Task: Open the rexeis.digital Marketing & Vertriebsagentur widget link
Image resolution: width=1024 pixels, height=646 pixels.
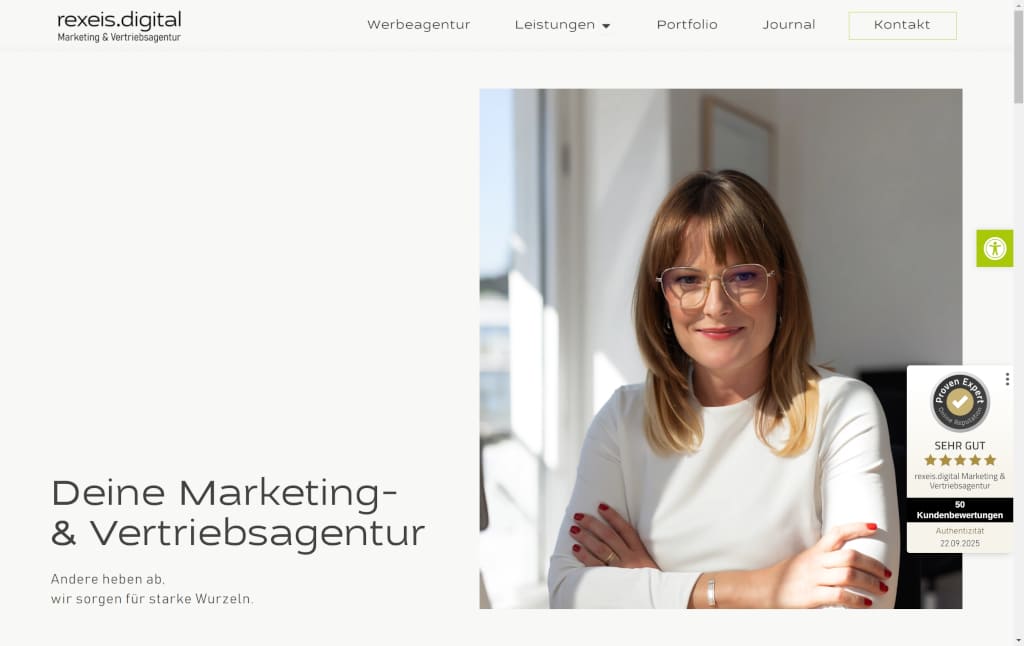Action: coord(959,481)
